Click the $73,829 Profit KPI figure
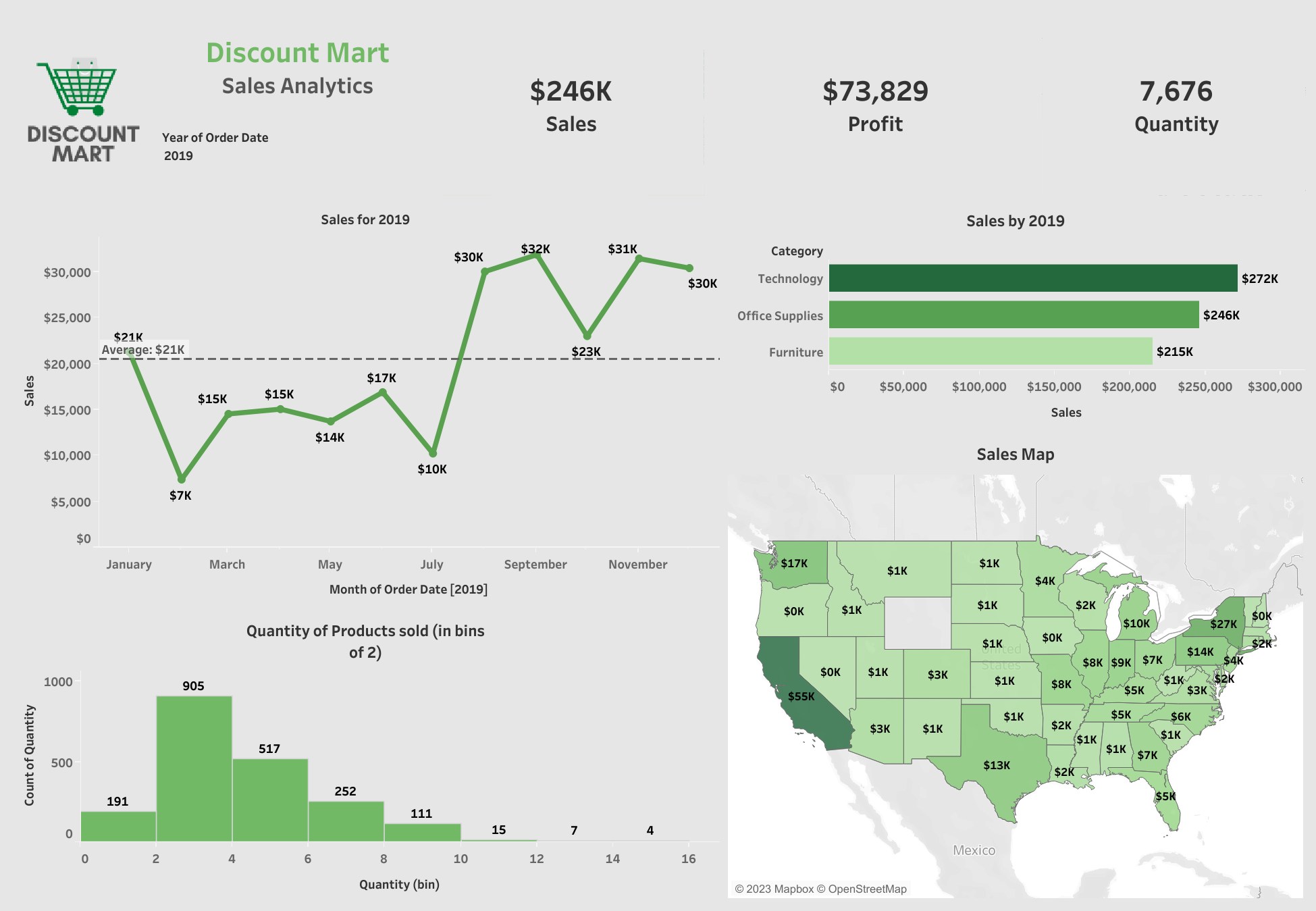 pyautogui.click(x=875, y=92)
